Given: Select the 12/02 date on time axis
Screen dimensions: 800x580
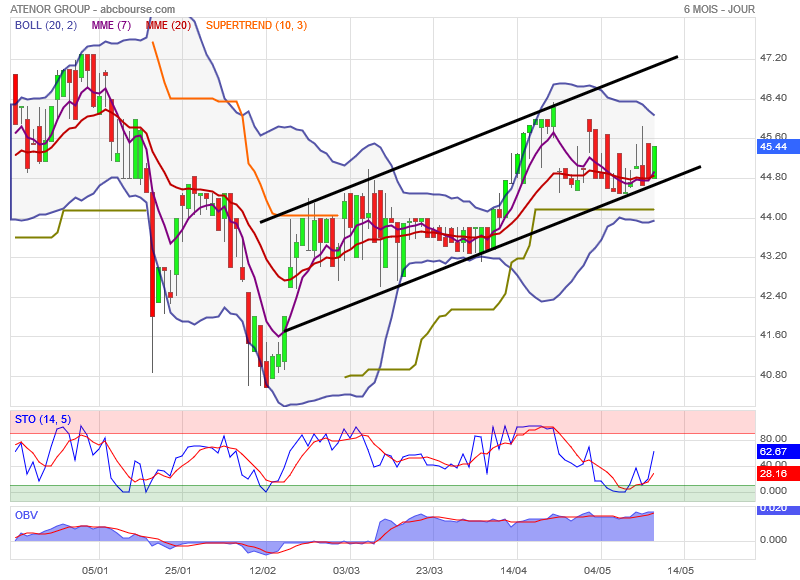Looking at the screenshot, I should [262, 570].
